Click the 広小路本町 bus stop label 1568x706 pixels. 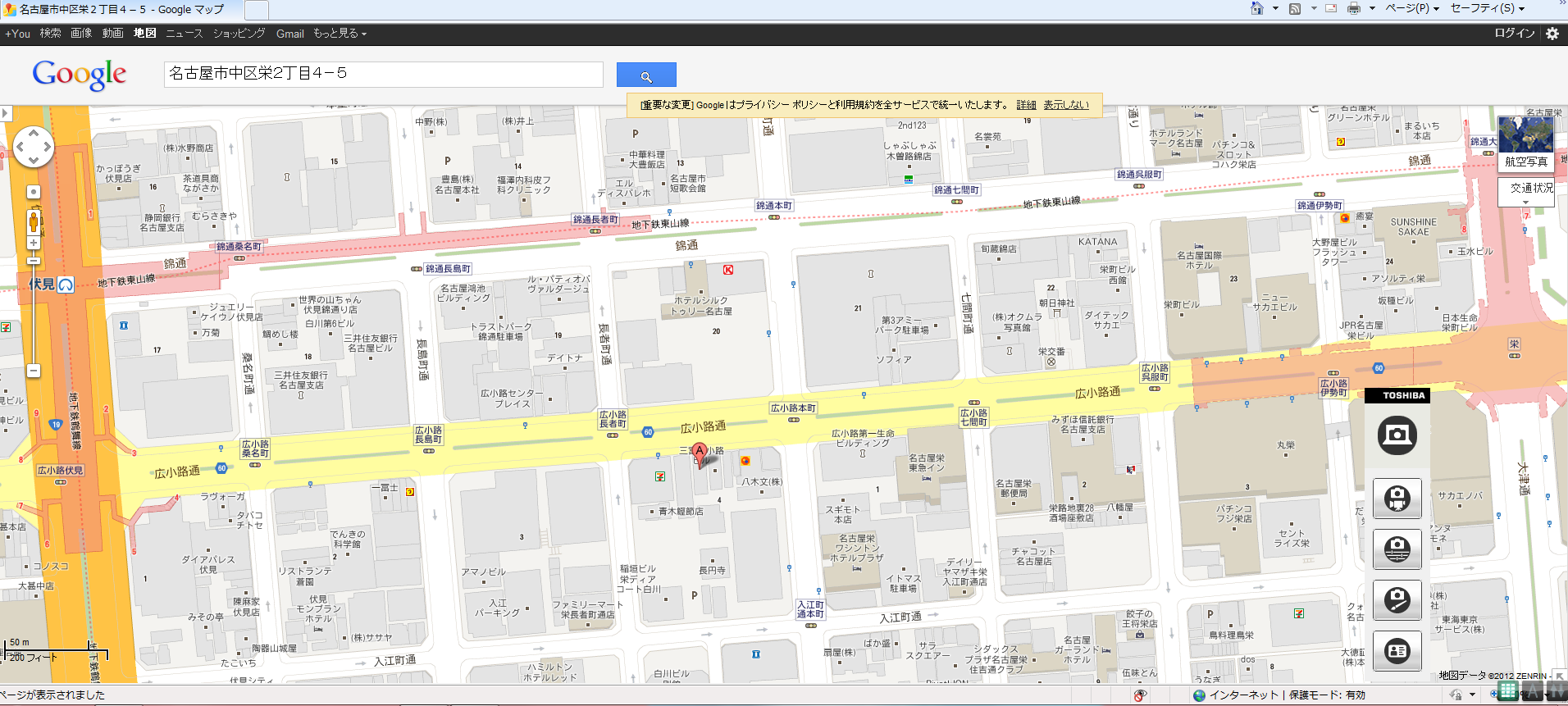click(x=793, y=408)
